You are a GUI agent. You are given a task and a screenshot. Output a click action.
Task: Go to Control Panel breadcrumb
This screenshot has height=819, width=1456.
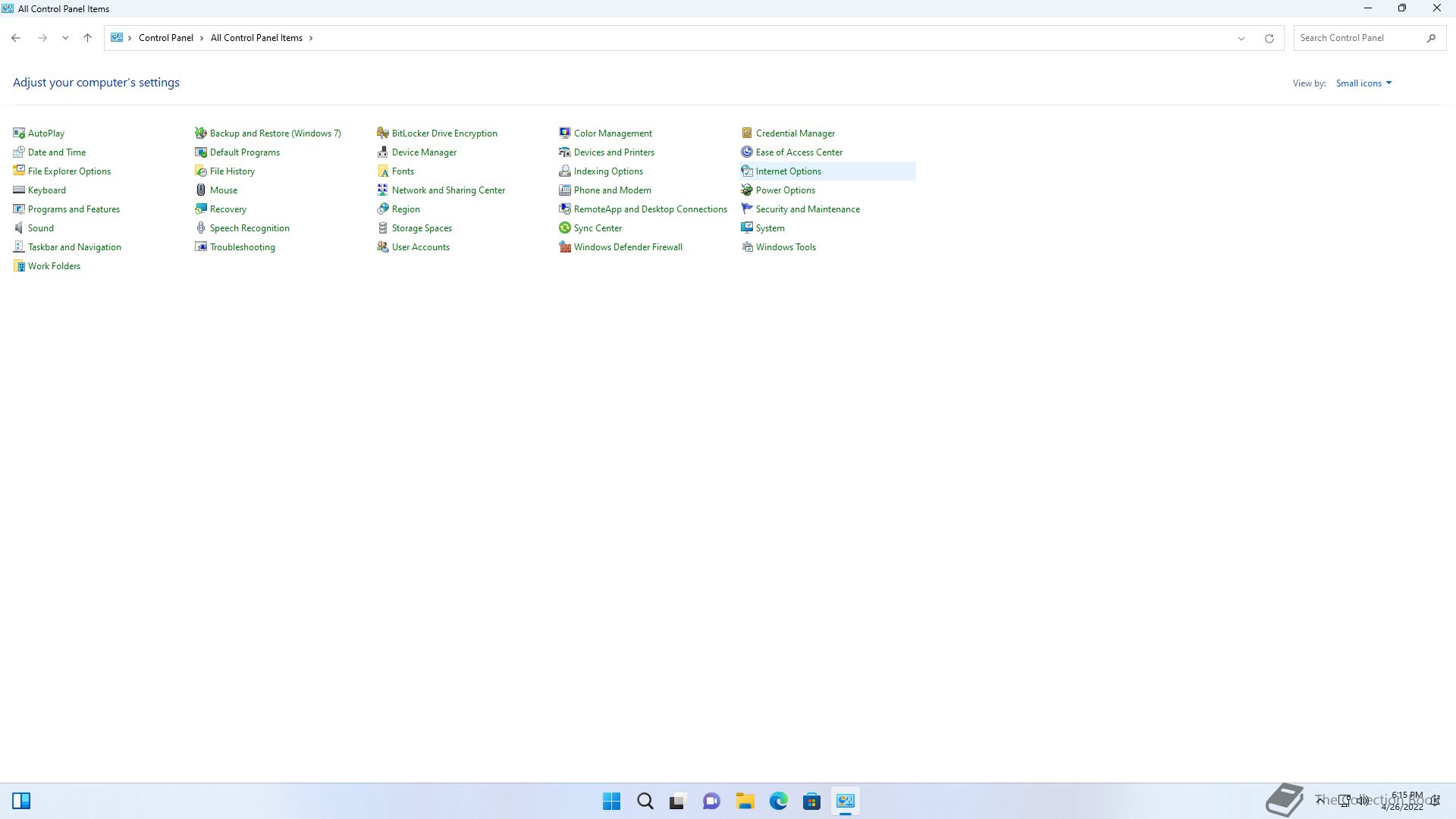click(x=166, y=38)
